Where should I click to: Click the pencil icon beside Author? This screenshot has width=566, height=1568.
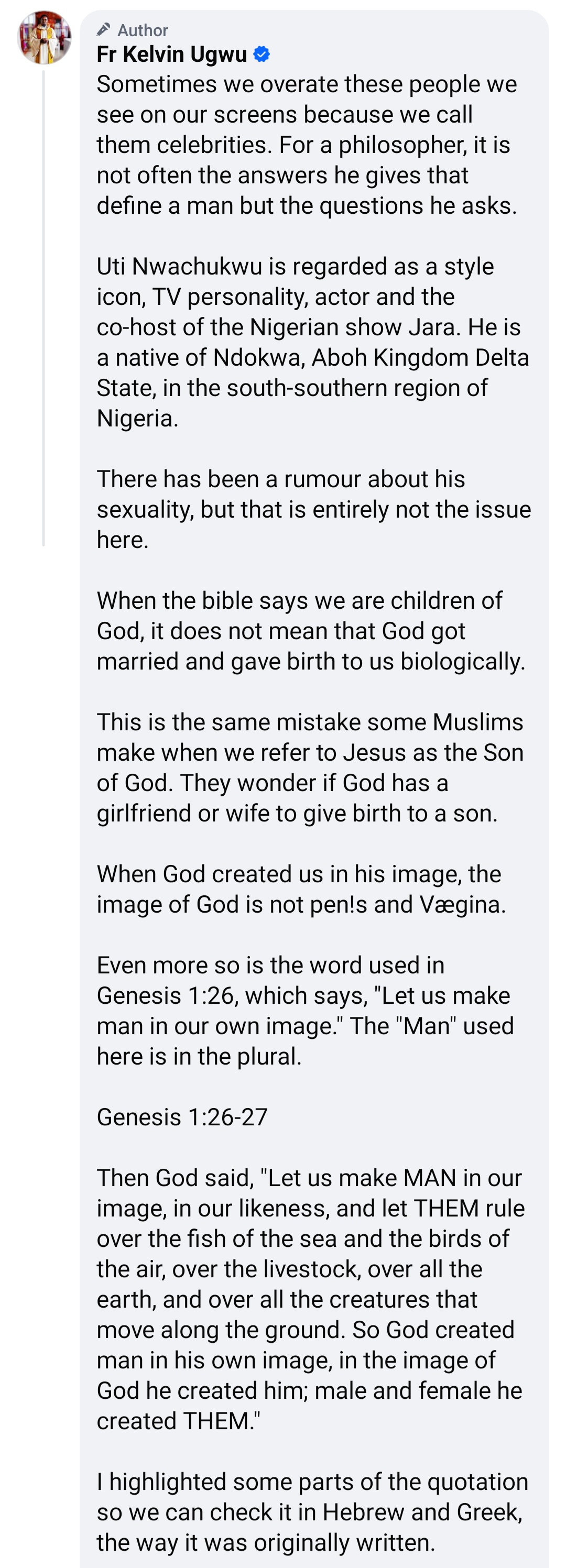coord(104,29)
